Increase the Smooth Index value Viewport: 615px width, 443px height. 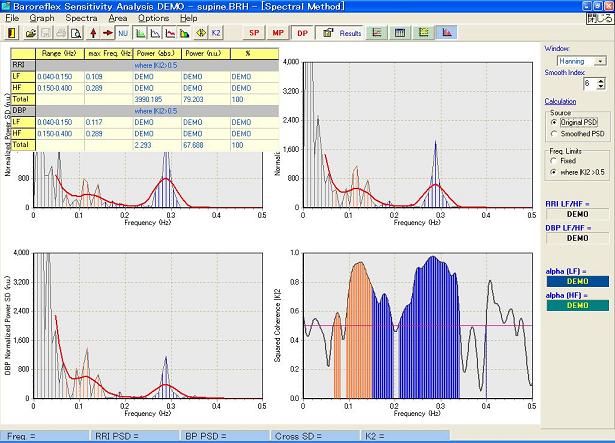click(601, 81)
